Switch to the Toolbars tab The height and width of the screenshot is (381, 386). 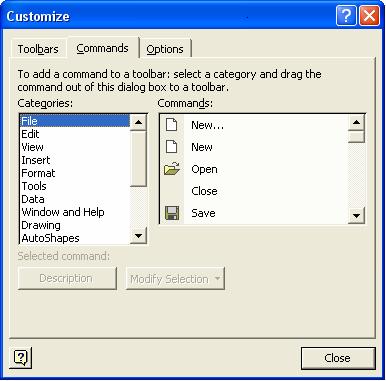click(38, 49)
